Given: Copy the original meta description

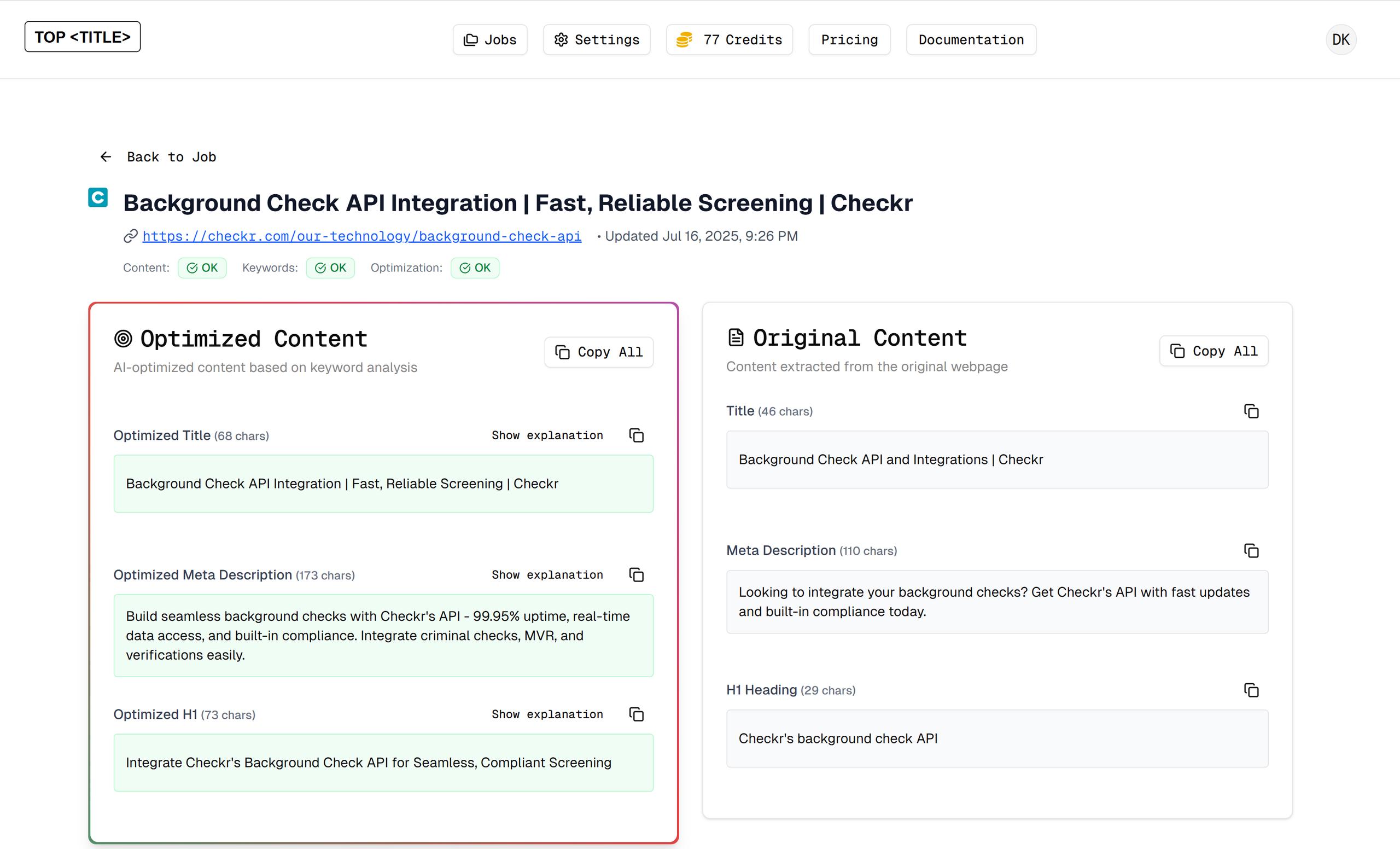Looking at the screenshot, I should coord(1251,551).
